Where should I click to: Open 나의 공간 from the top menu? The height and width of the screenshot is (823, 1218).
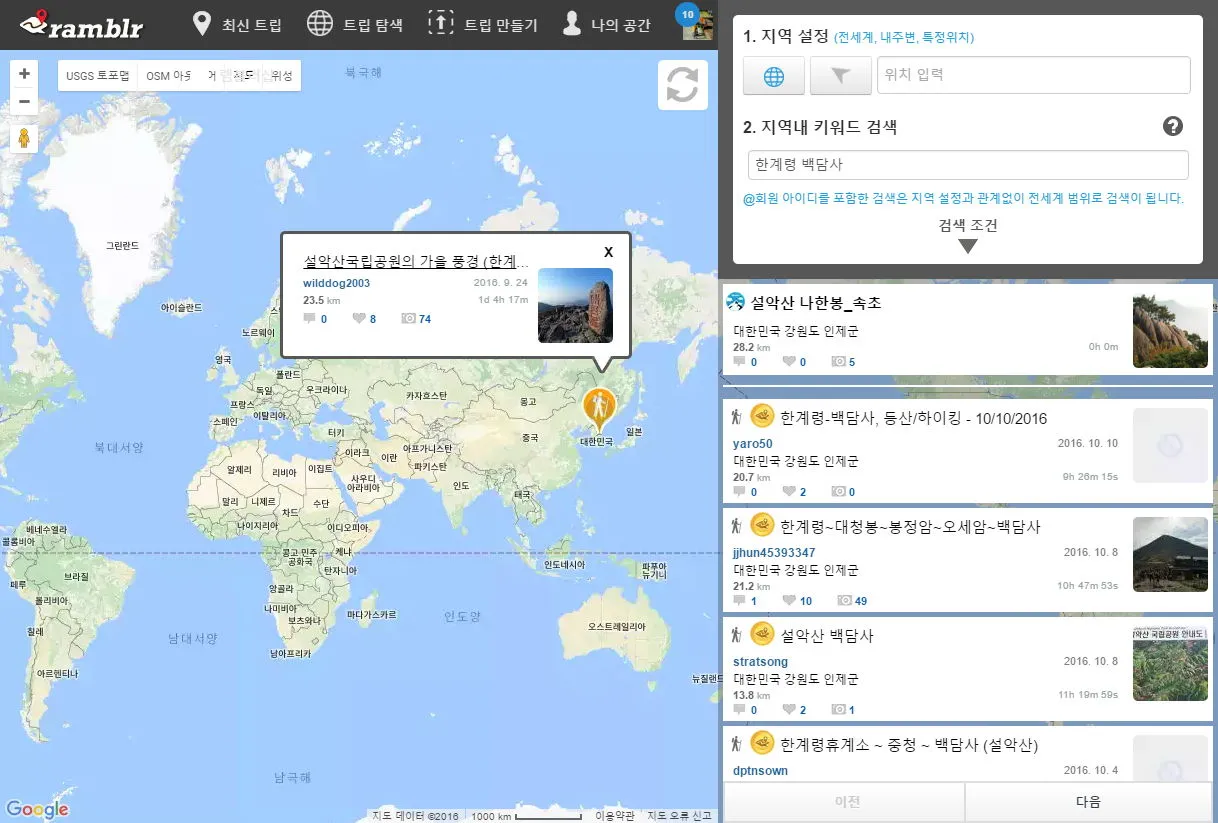pyautogui.click(x=605, y=24)
